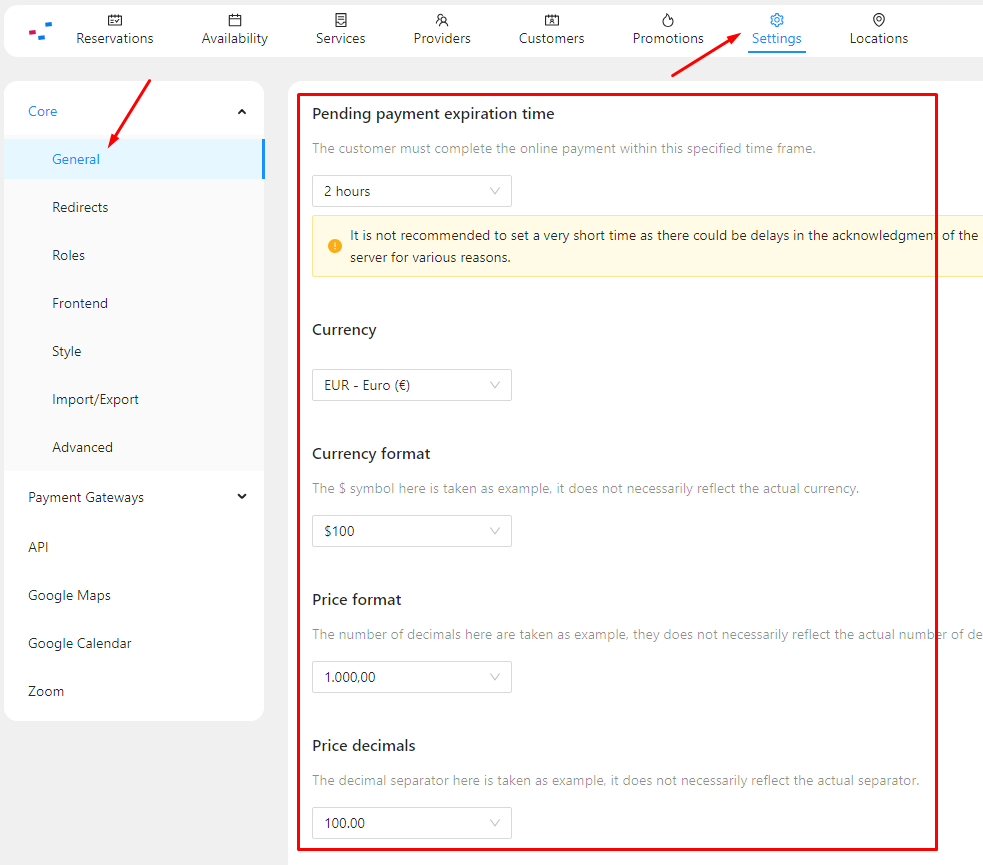Select the Settings gear icon
The image size is (983, 865).
(x=776, y=20)
